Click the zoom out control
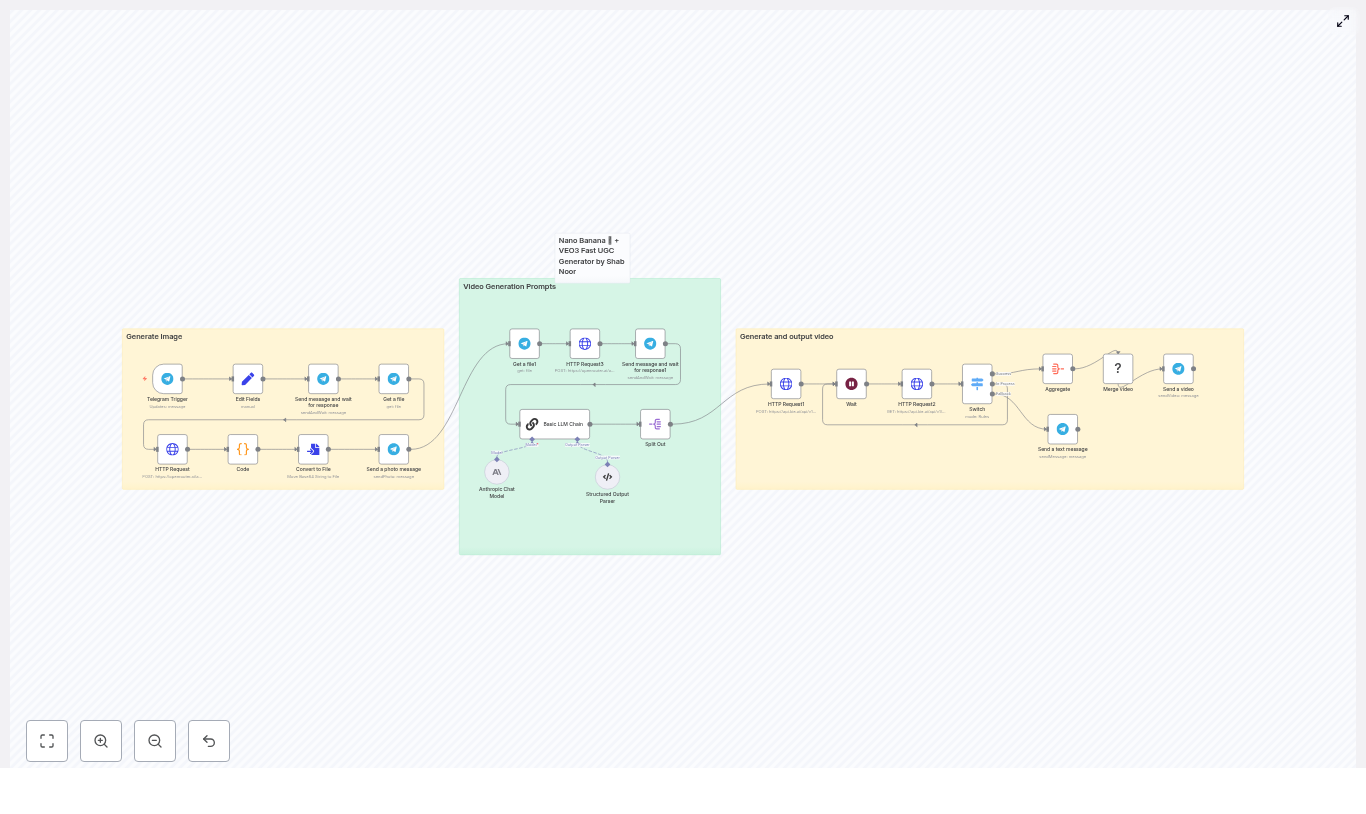1366x814 pixels. pyautogui.click(x=155, y=741)
